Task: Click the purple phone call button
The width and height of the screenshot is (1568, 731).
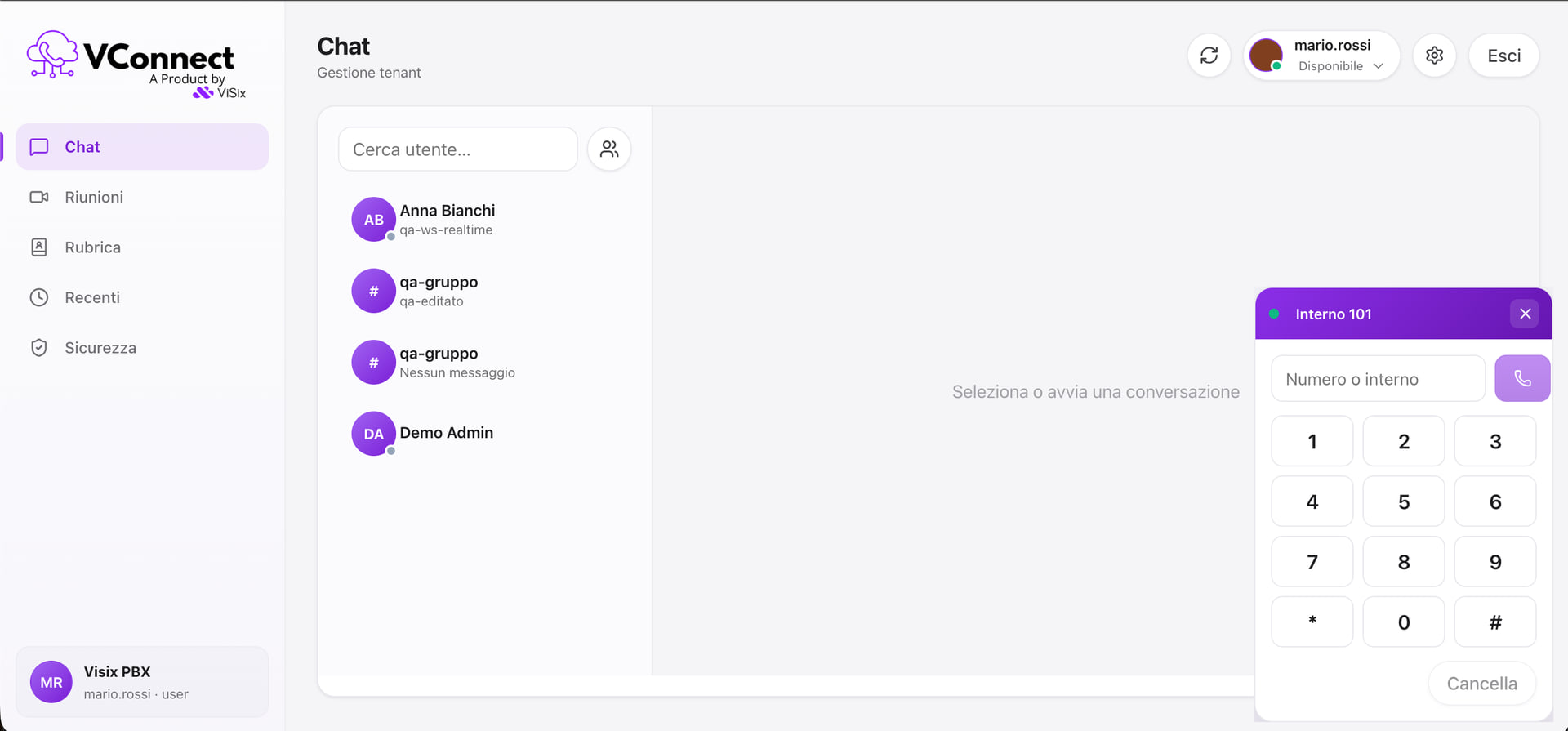Action: 1522,379
